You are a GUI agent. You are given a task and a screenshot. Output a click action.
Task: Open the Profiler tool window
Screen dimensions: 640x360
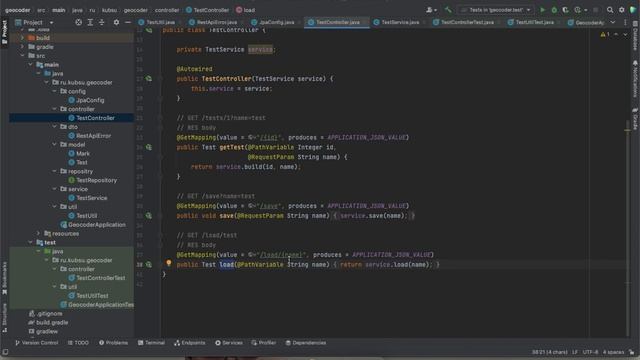(264, 343)
